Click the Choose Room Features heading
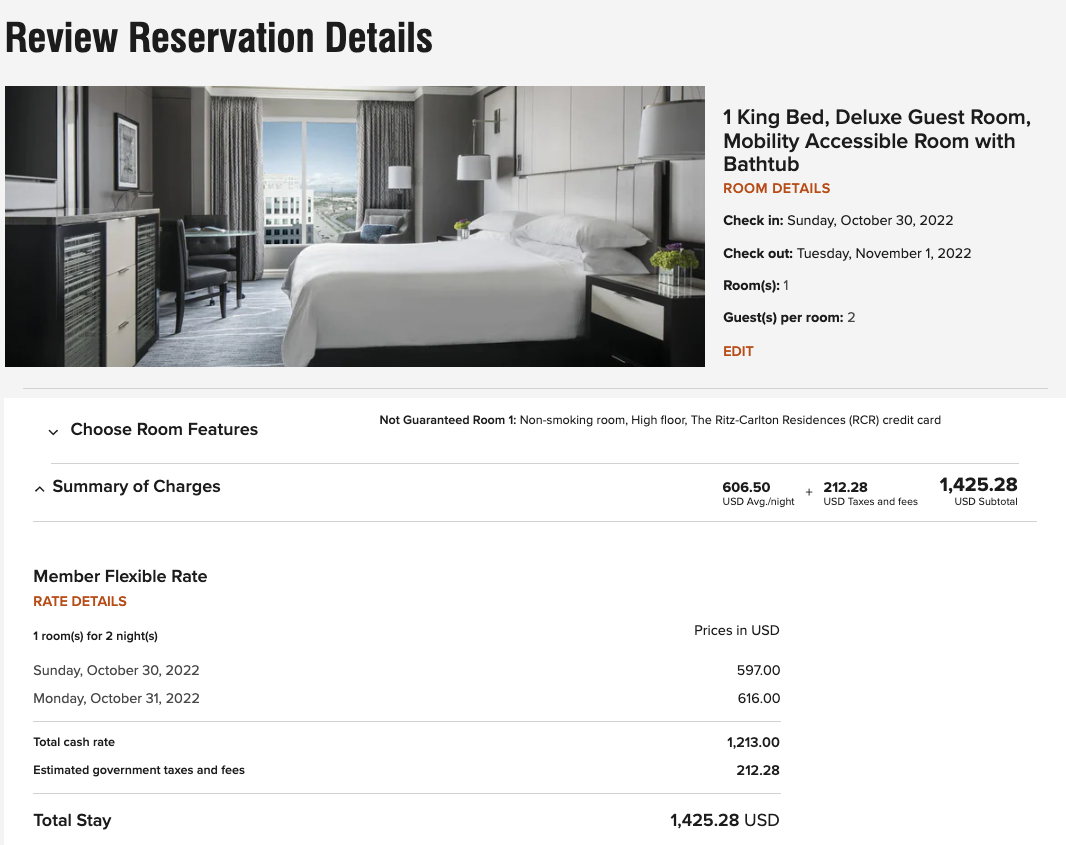Viewport: 1066px width, 845px height. click(x=164, y=429)
